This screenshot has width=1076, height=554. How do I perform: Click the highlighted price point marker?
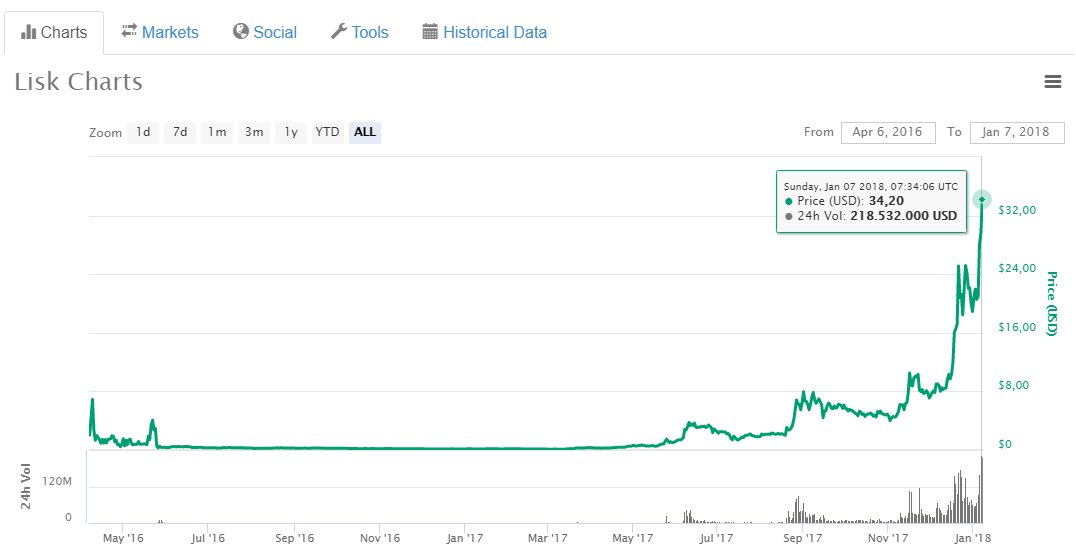[982, 200]
